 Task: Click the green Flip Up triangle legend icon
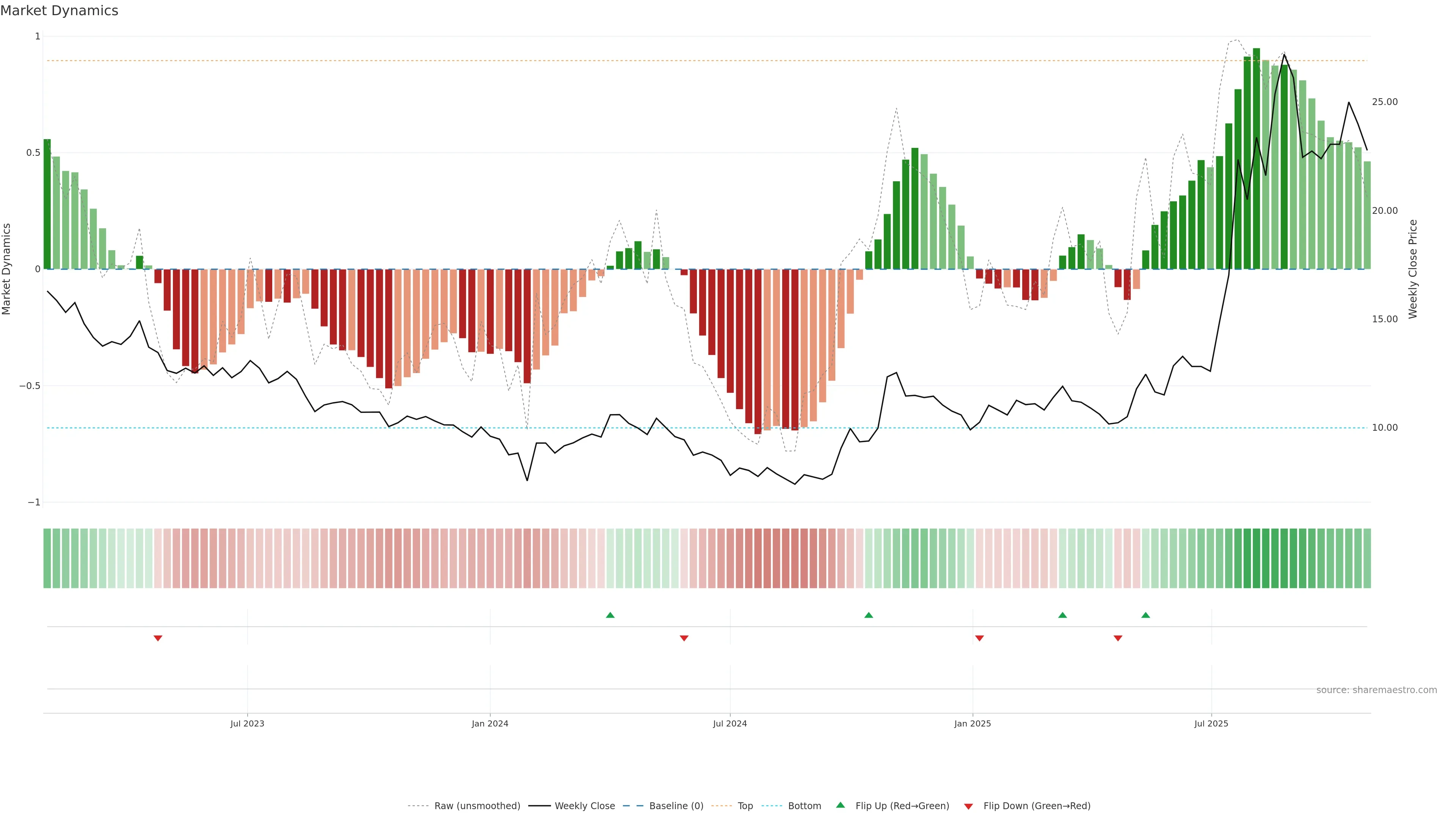841,805
